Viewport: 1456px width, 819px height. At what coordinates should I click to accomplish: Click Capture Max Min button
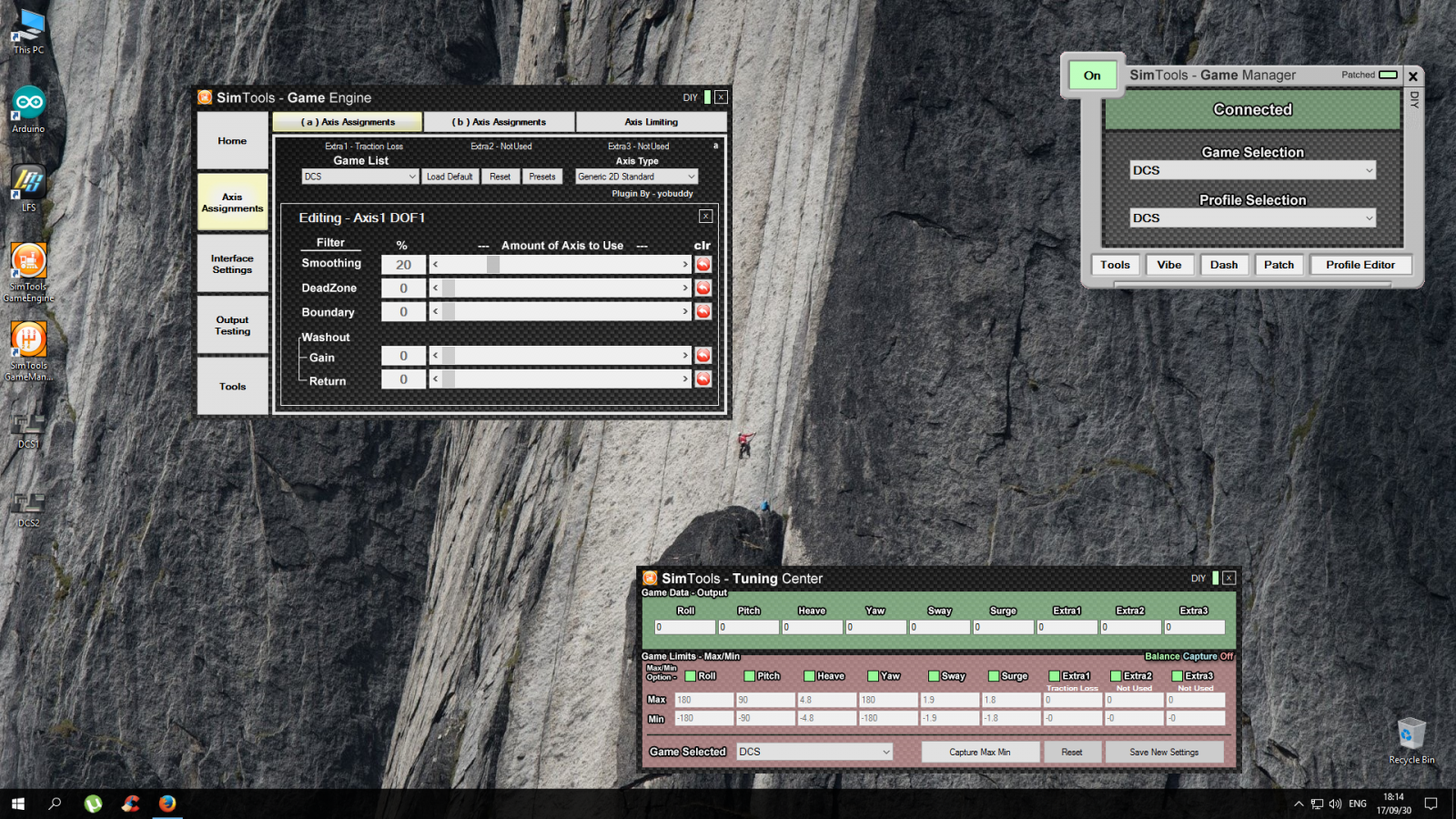coord(980,752)
